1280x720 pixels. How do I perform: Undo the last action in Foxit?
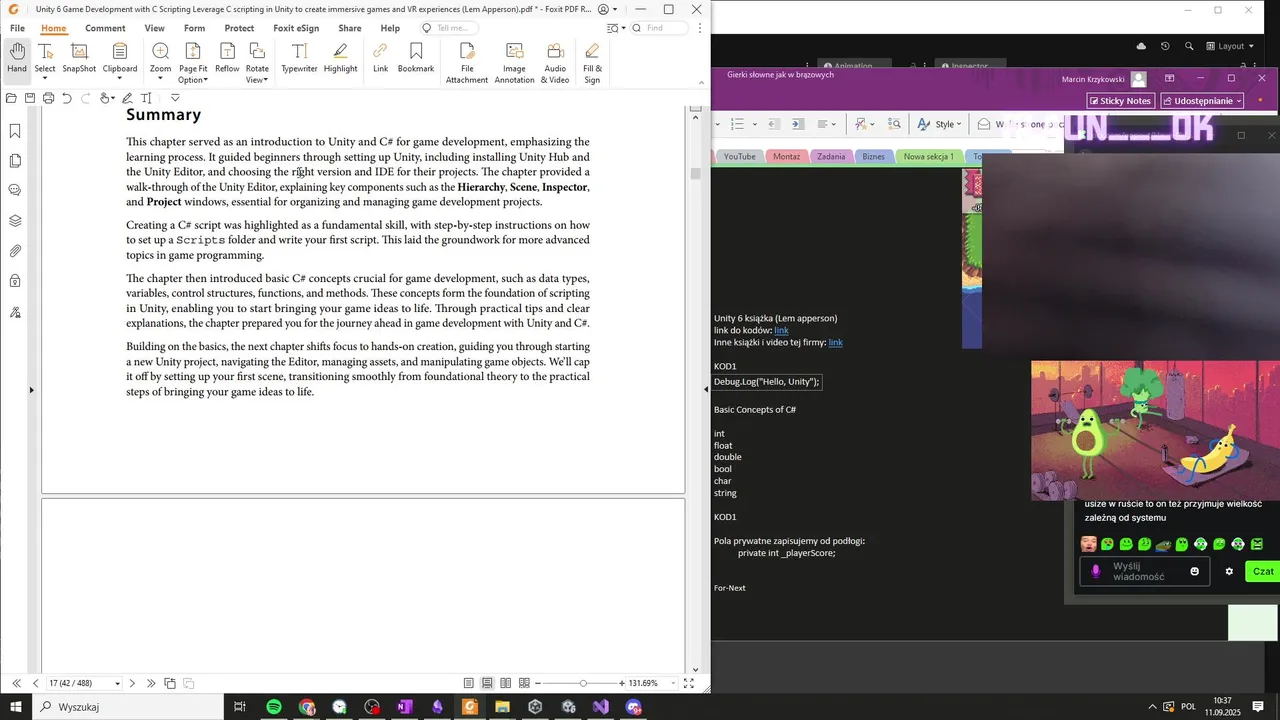point(67,98)
